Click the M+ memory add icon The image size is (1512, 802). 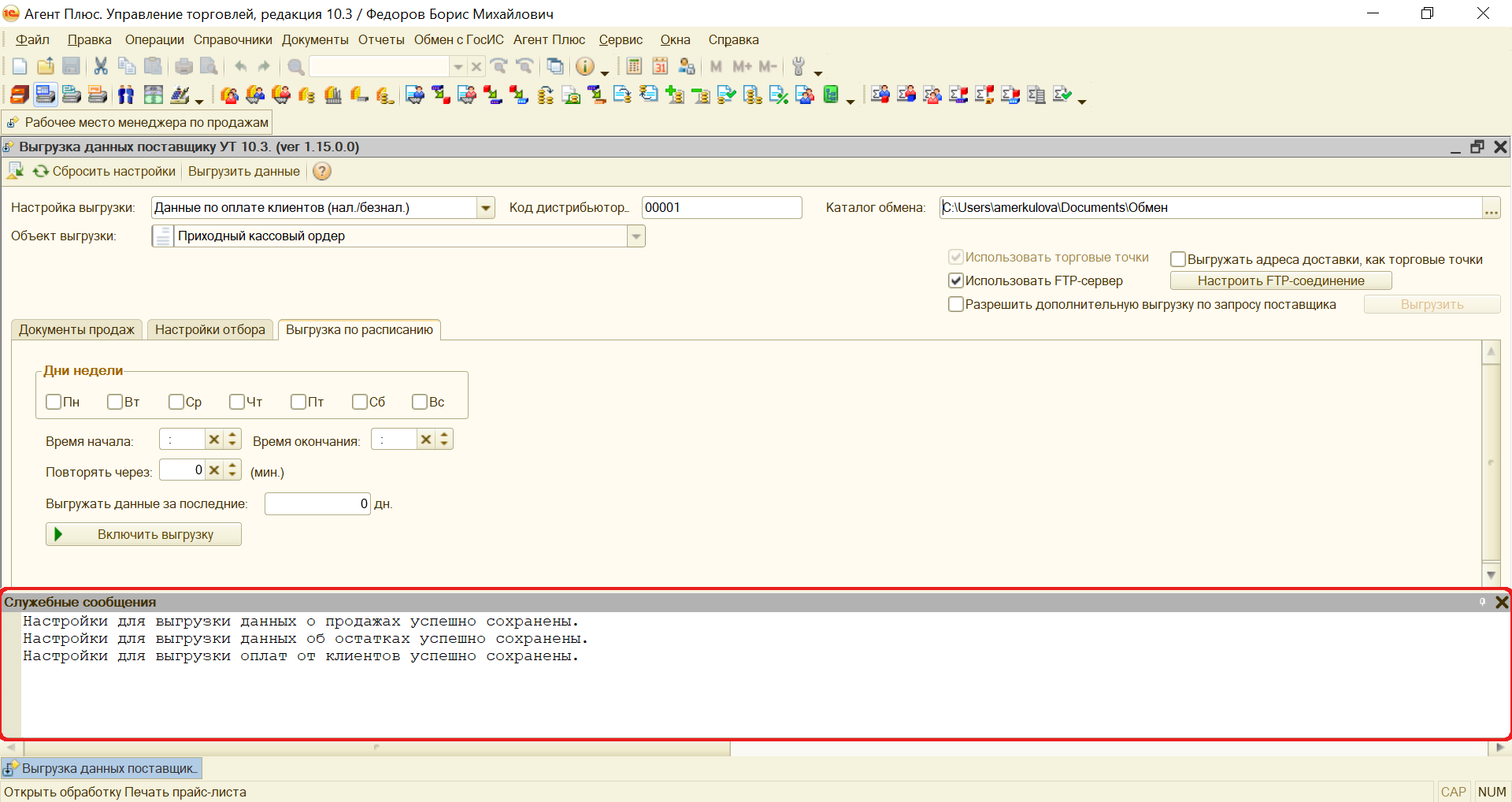[742, 67]
